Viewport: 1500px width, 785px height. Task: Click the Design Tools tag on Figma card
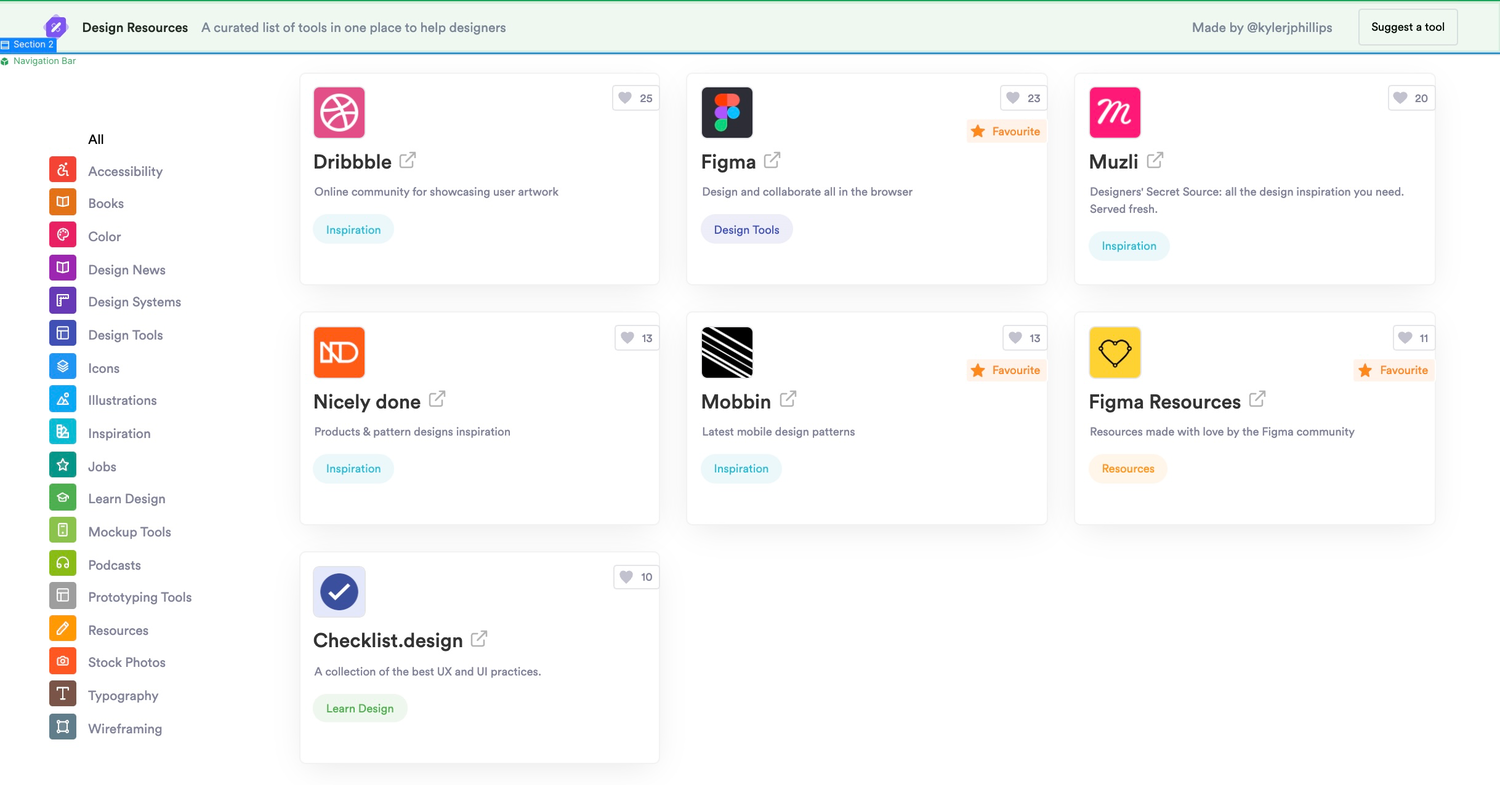[x=746, y=230]
